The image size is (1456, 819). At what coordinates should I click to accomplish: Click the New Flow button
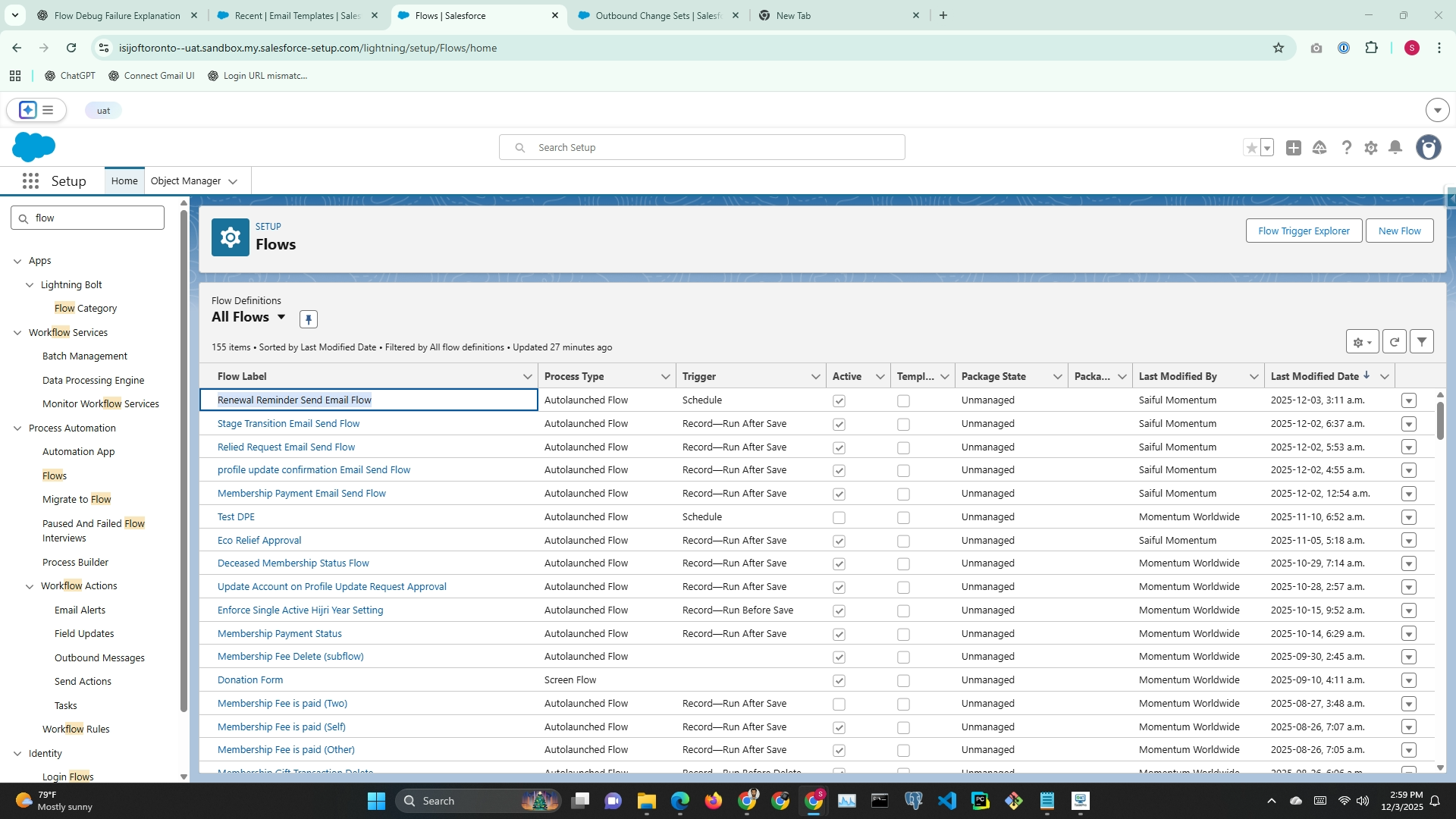point(1399,231)
